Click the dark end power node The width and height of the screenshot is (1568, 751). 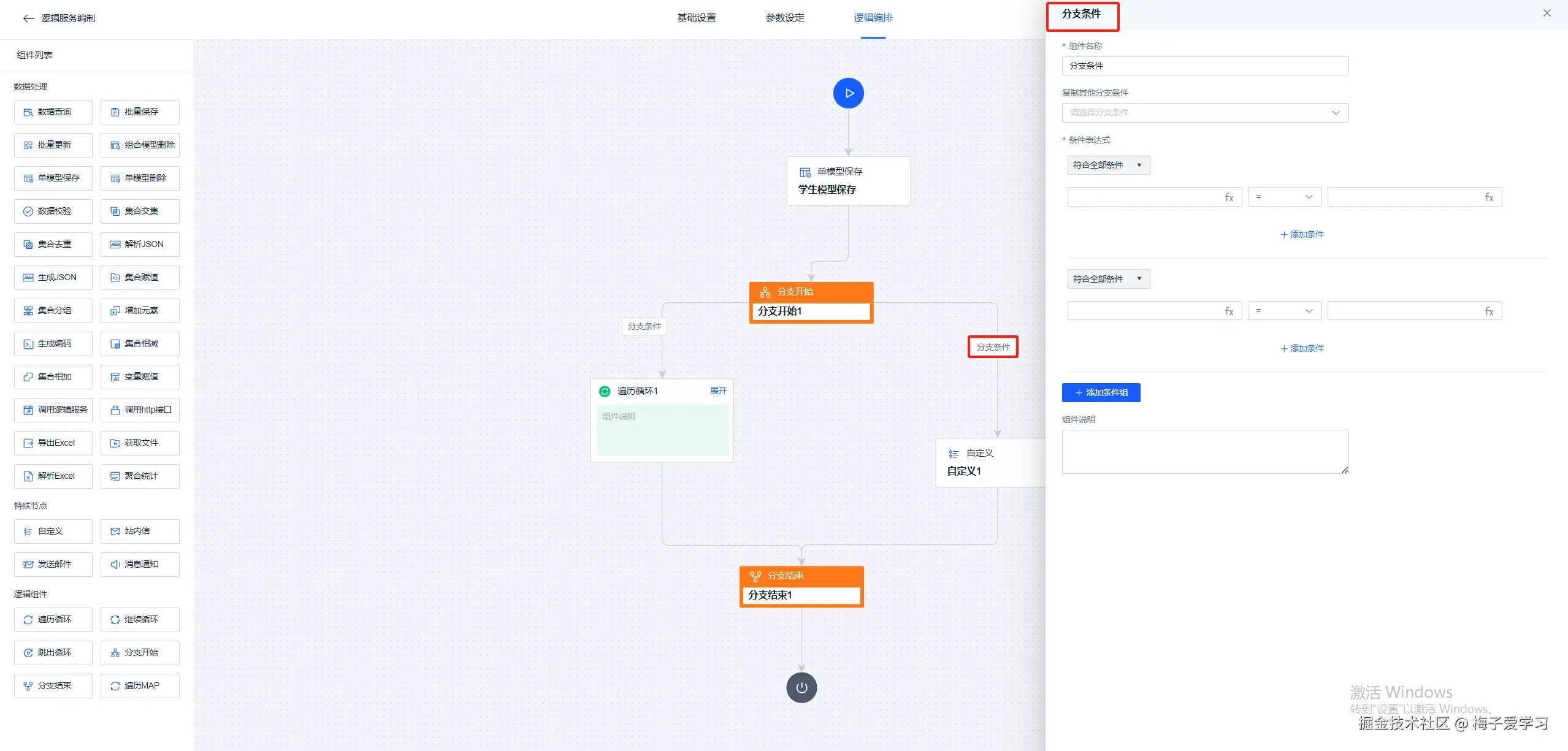point(801,687)
